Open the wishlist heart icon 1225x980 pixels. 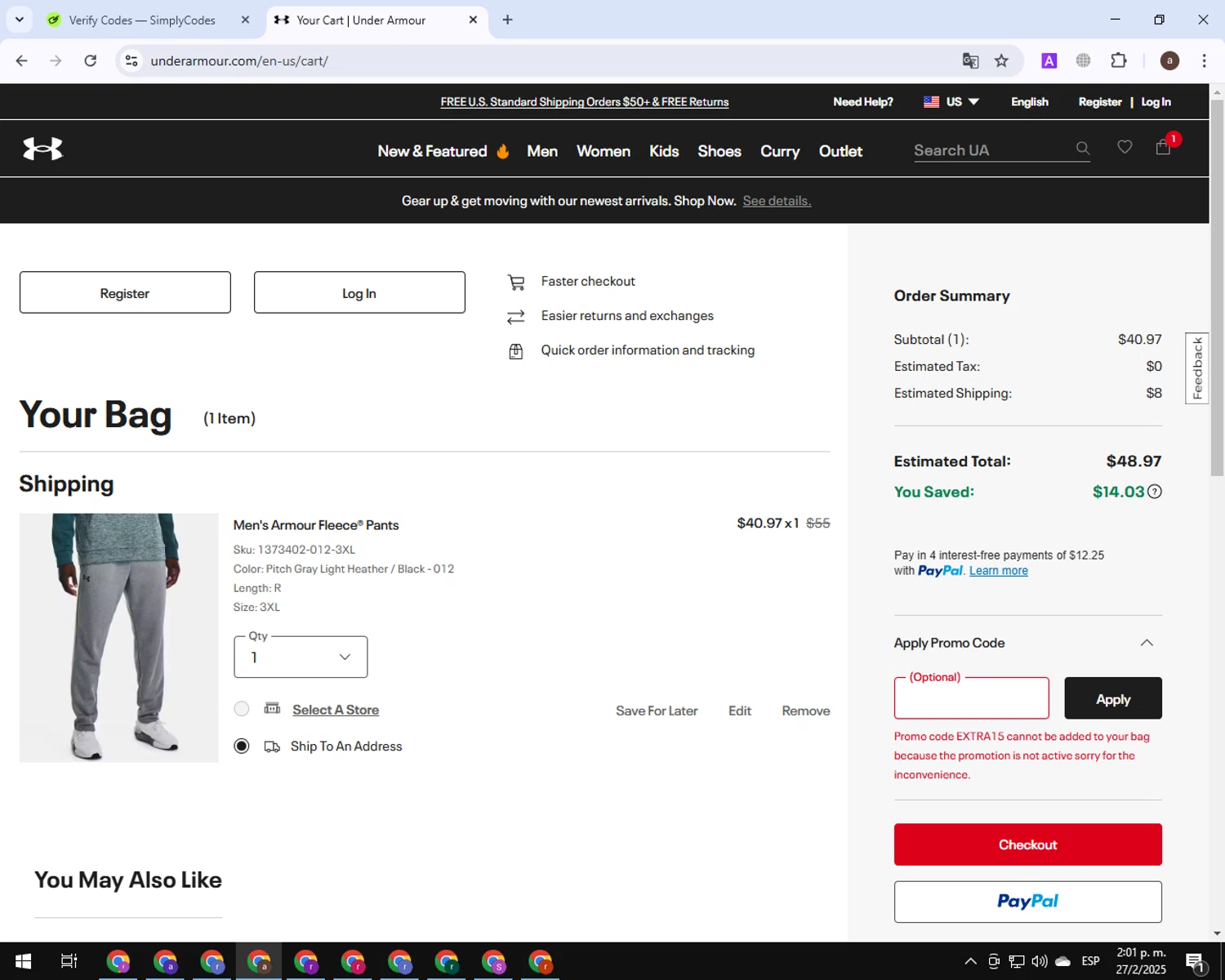1125,147
